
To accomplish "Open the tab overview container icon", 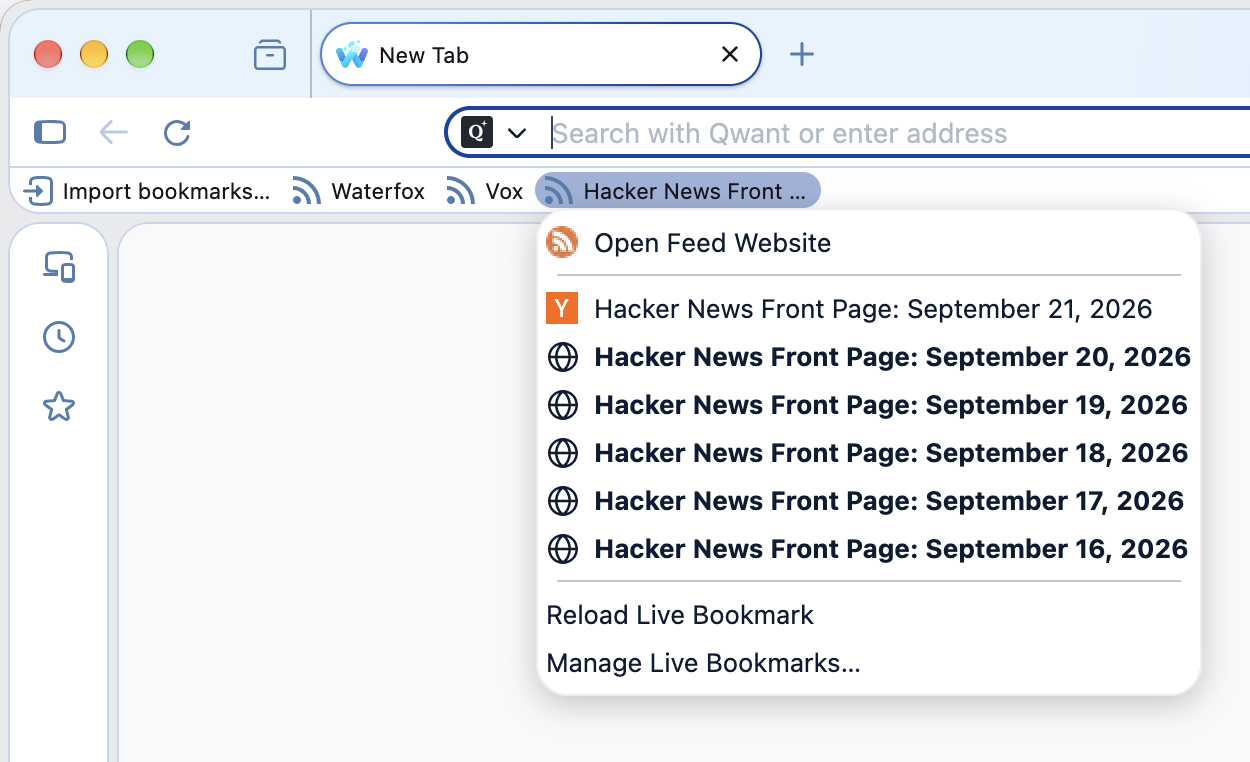I will (270, 54).
